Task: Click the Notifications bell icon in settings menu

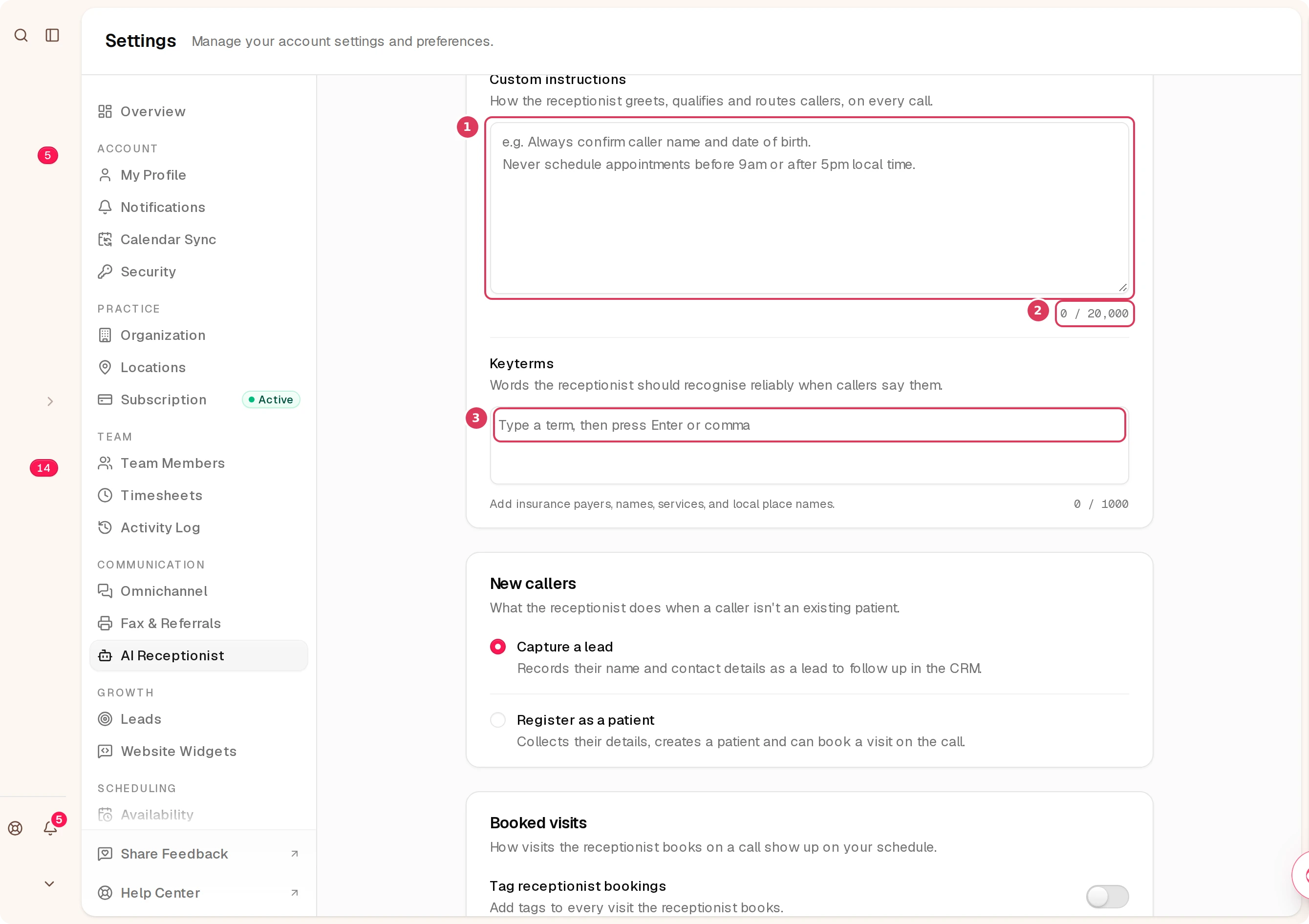Action: pos(105,208)
